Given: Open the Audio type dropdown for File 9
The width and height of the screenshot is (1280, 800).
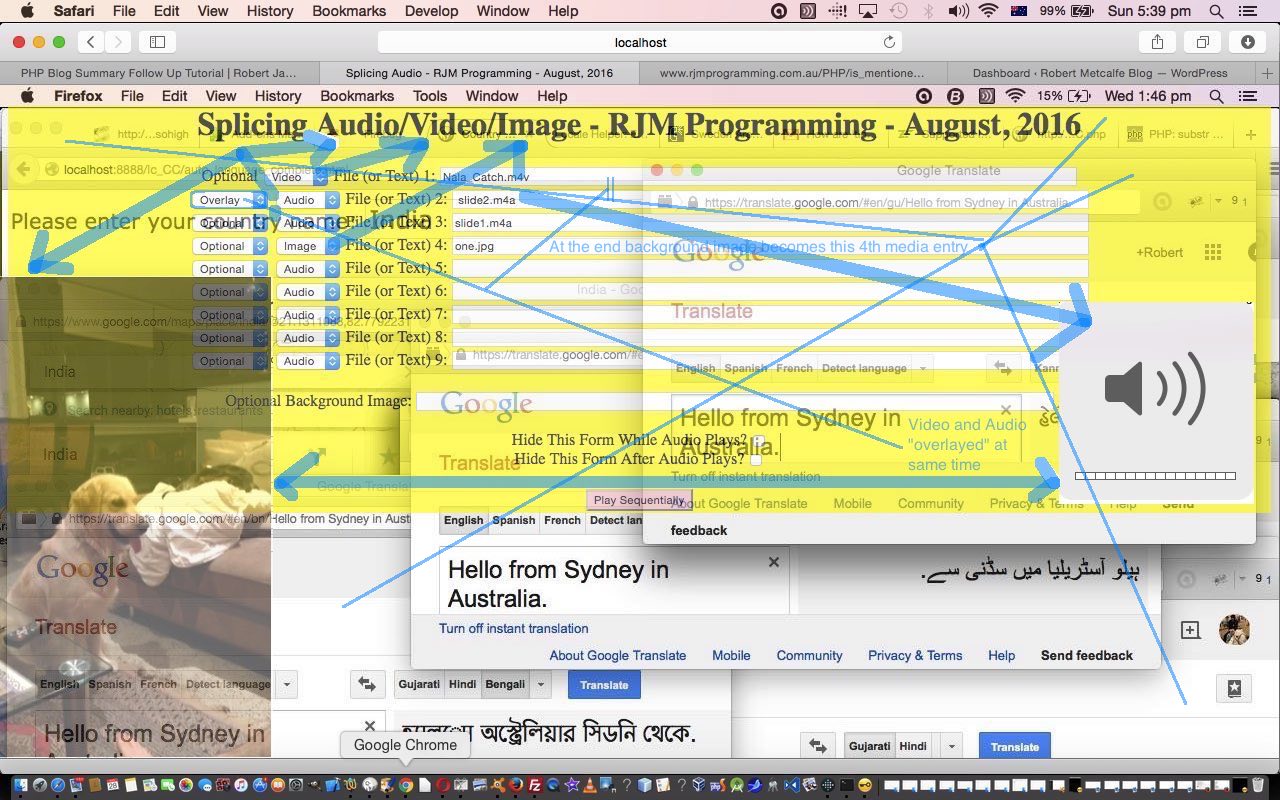Looking at the screenshot, I should click(x=308, y=361).
